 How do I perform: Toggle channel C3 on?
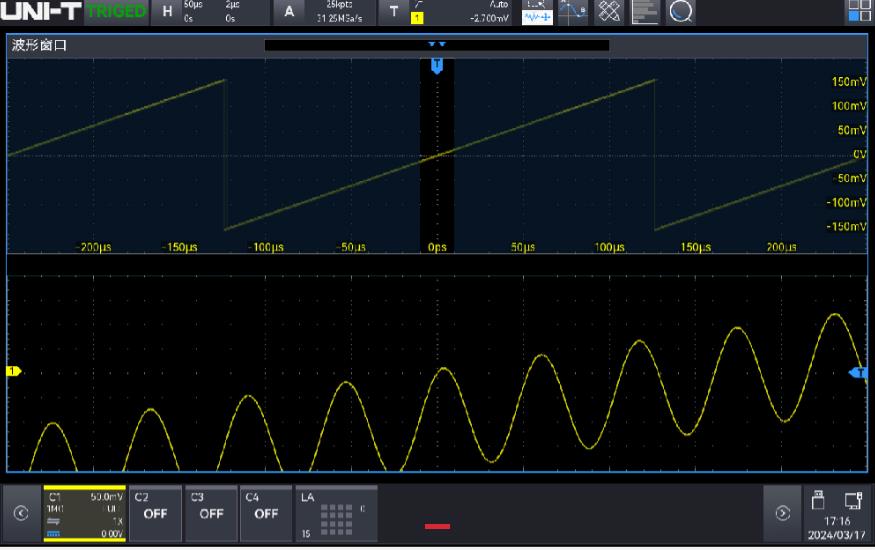[x=211, y=513]
